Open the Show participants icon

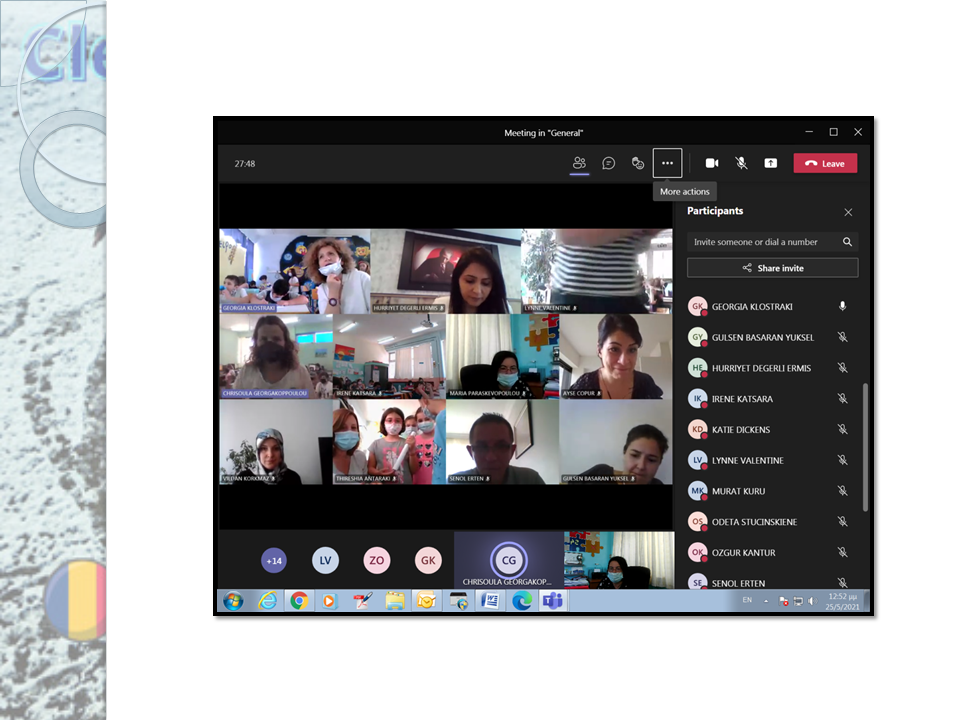tap(579, 163)
